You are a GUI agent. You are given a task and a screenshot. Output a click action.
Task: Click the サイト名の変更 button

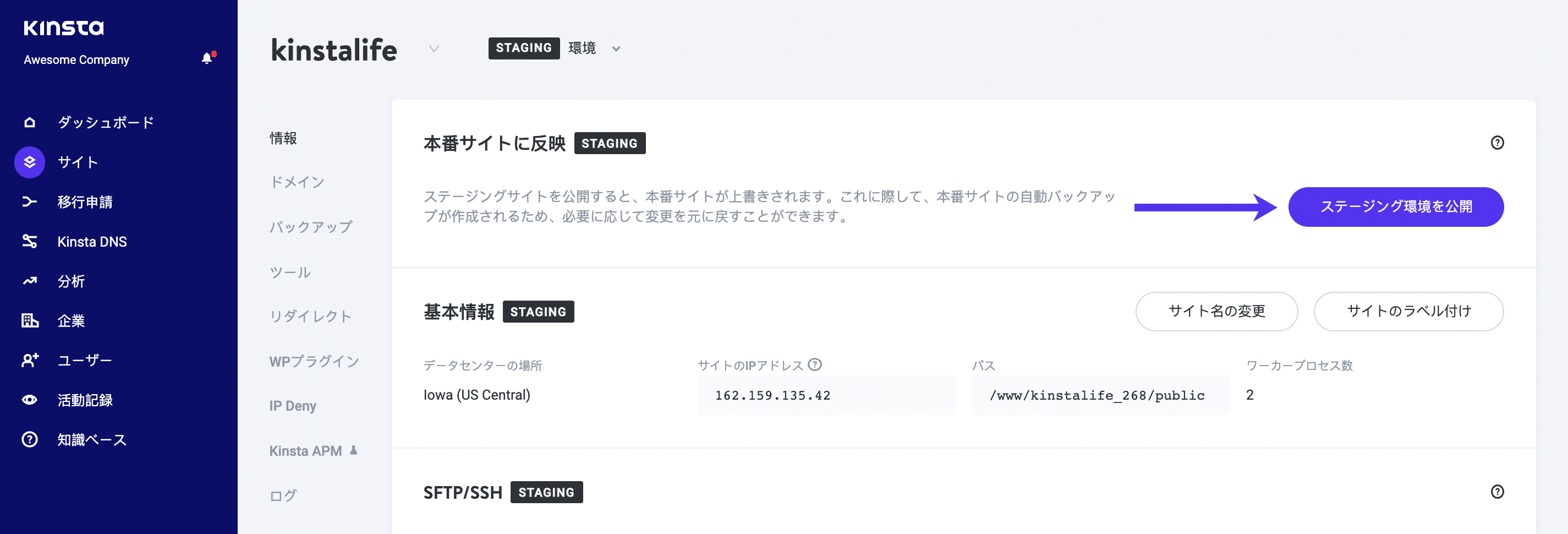click(1216, 311)
